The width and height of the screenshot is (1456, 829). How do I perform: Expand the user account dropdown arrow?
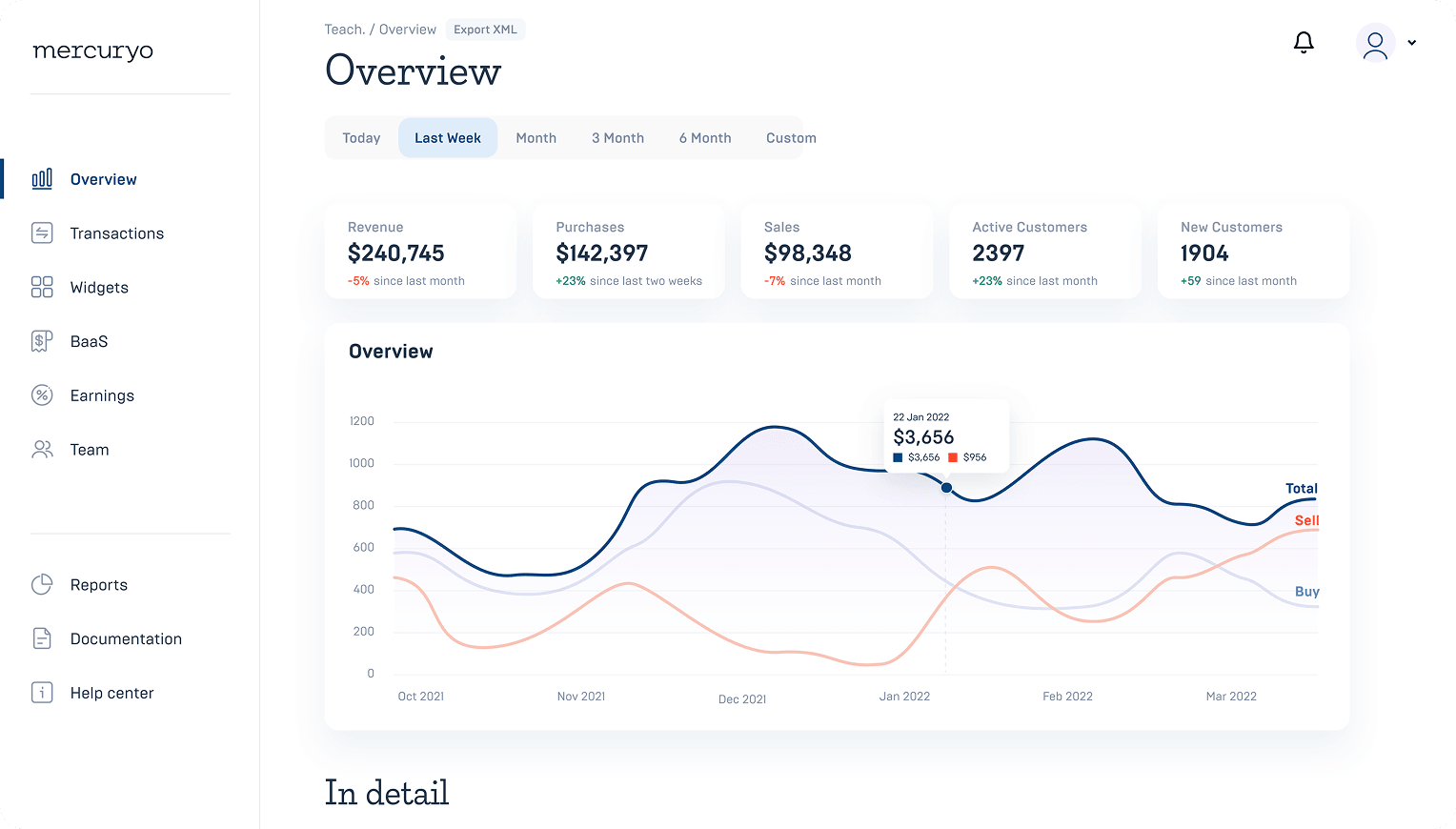click(x=1412, y=43)
